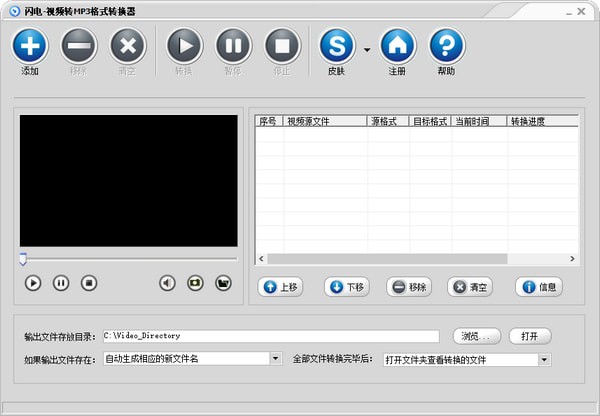Click the app logo in title bar

[15, 11]
